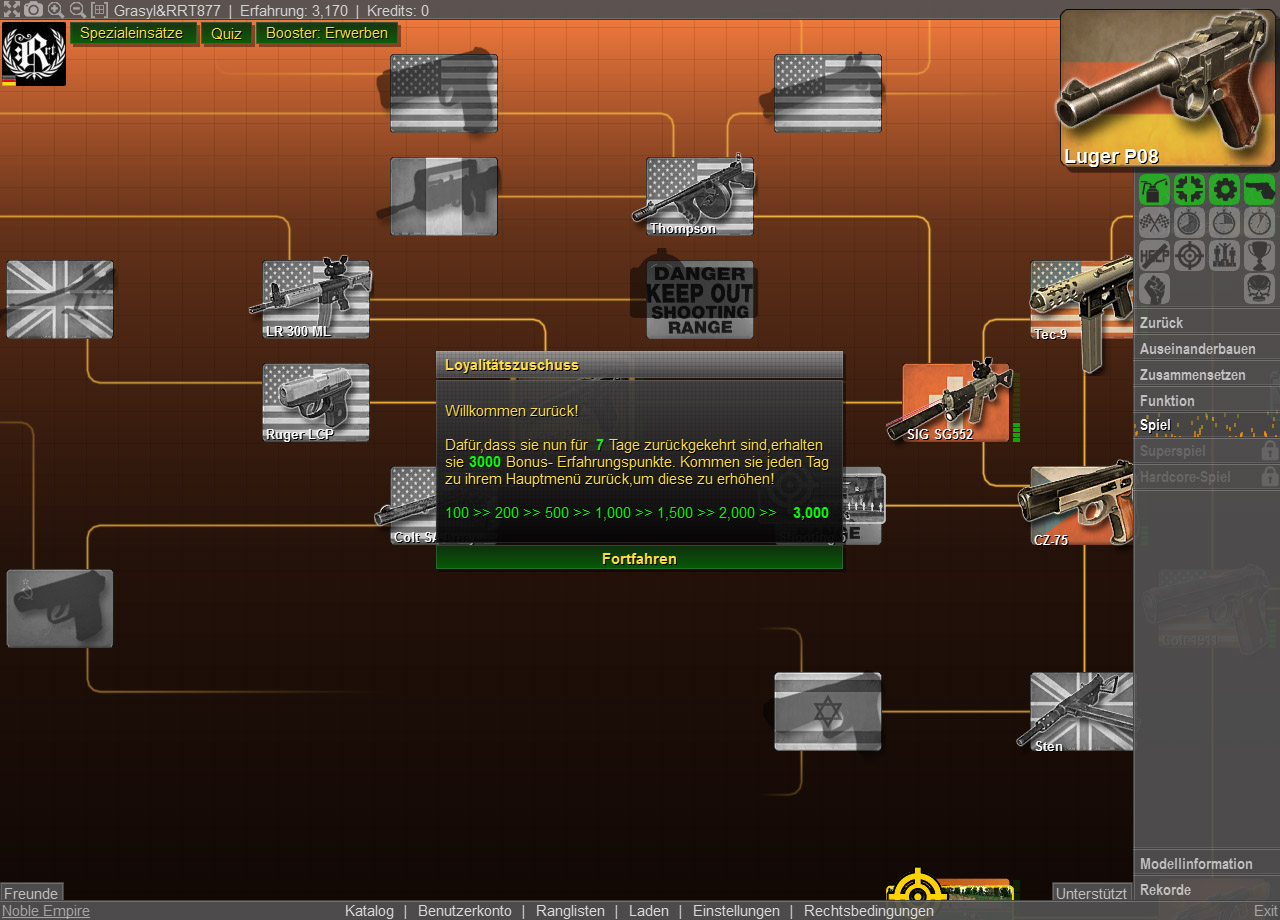
Task: Click the trophy cup icon
Action: tap(1259, 255)
